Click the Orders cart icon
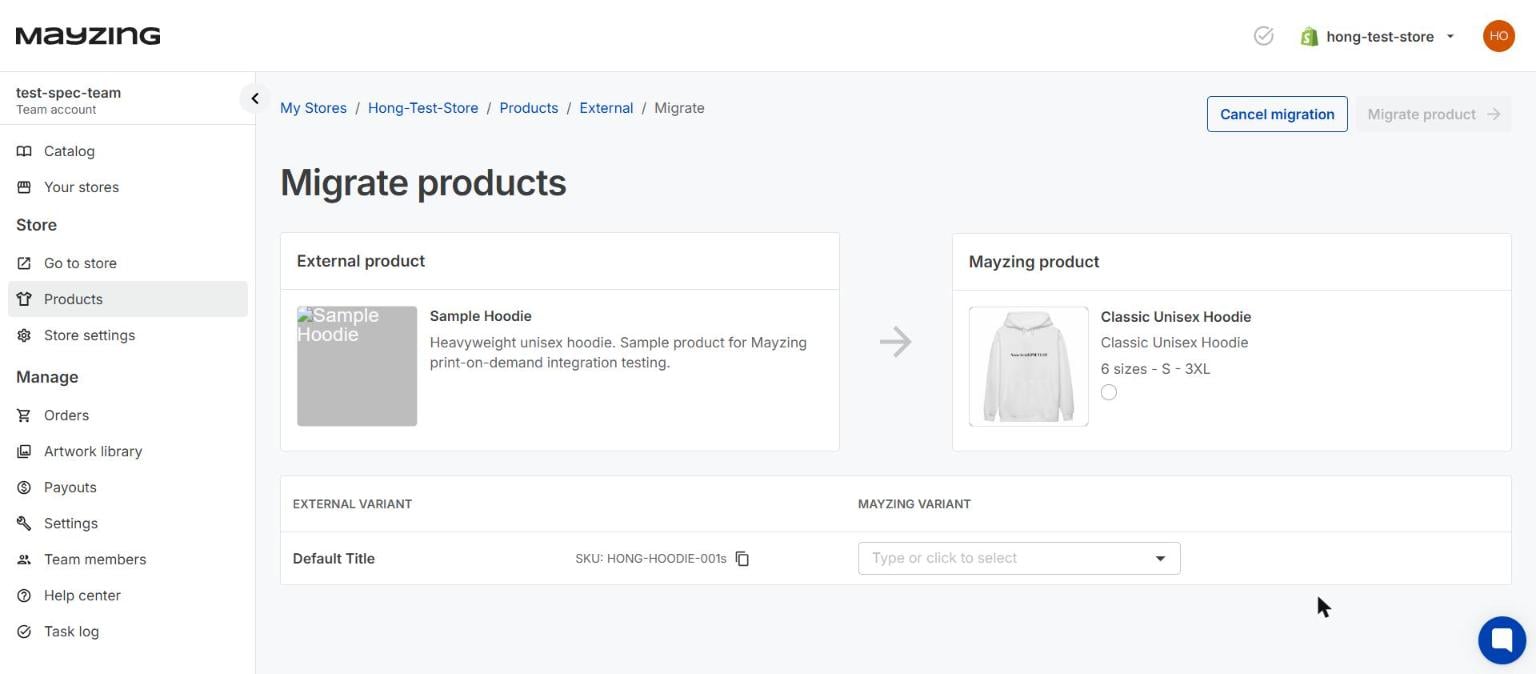The image size is (1536, 674). 24,415
